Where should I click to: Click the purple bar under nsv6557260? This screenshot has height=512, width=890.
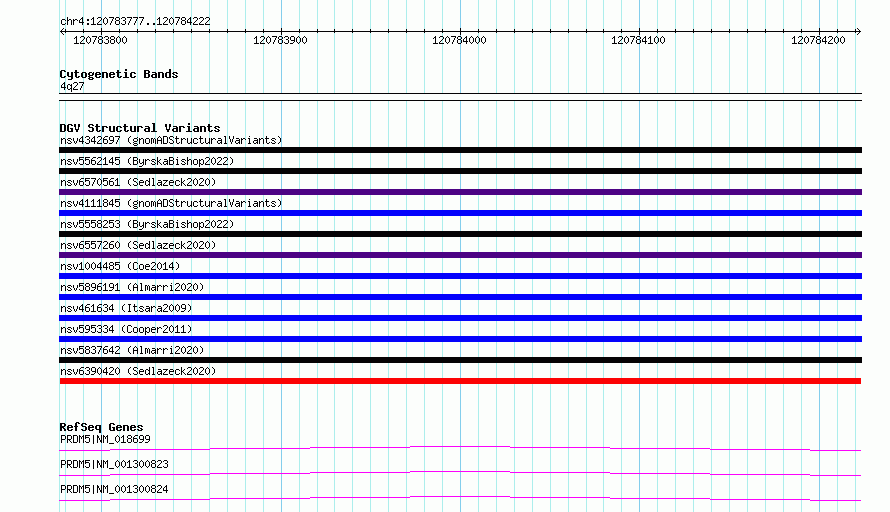pyautogui.click(x=460, y=255)
